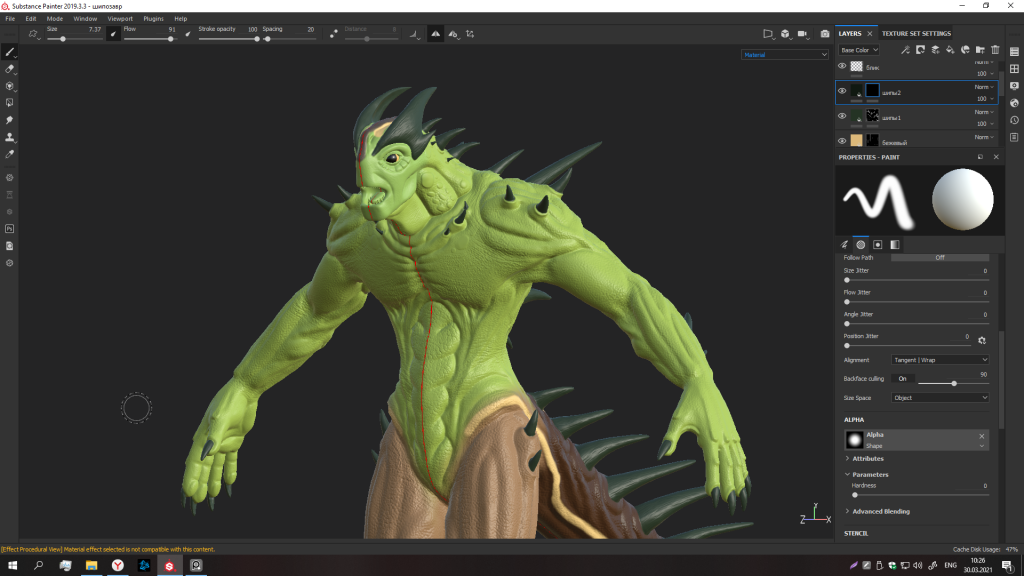Toggle flow pen pressure icon

(188, 34)
